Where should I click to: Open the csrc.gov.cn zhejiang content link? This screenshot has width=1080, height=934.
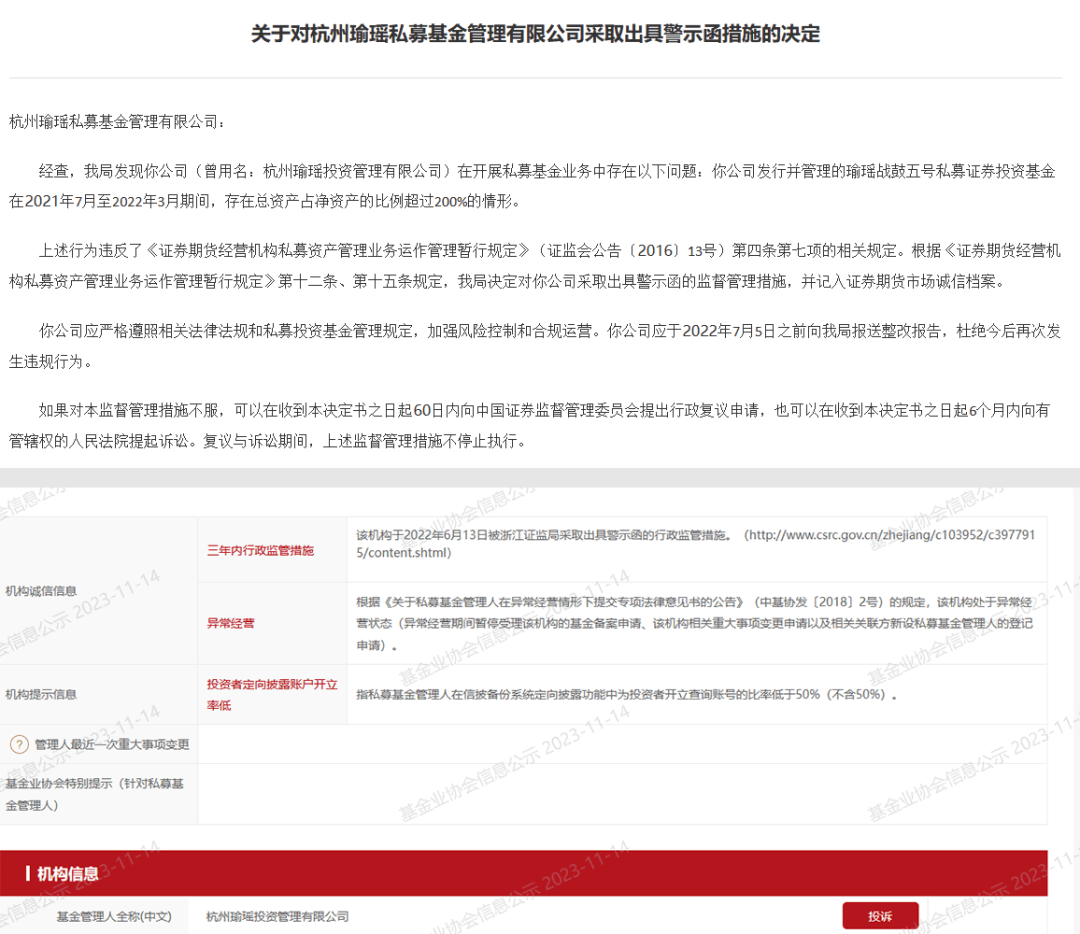coord(696,543)
